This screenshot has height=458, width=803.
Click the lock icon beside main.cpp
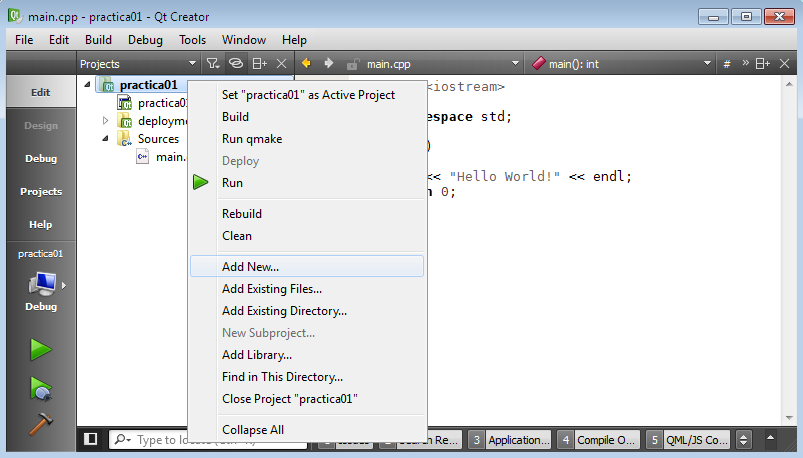pos(352,64)
